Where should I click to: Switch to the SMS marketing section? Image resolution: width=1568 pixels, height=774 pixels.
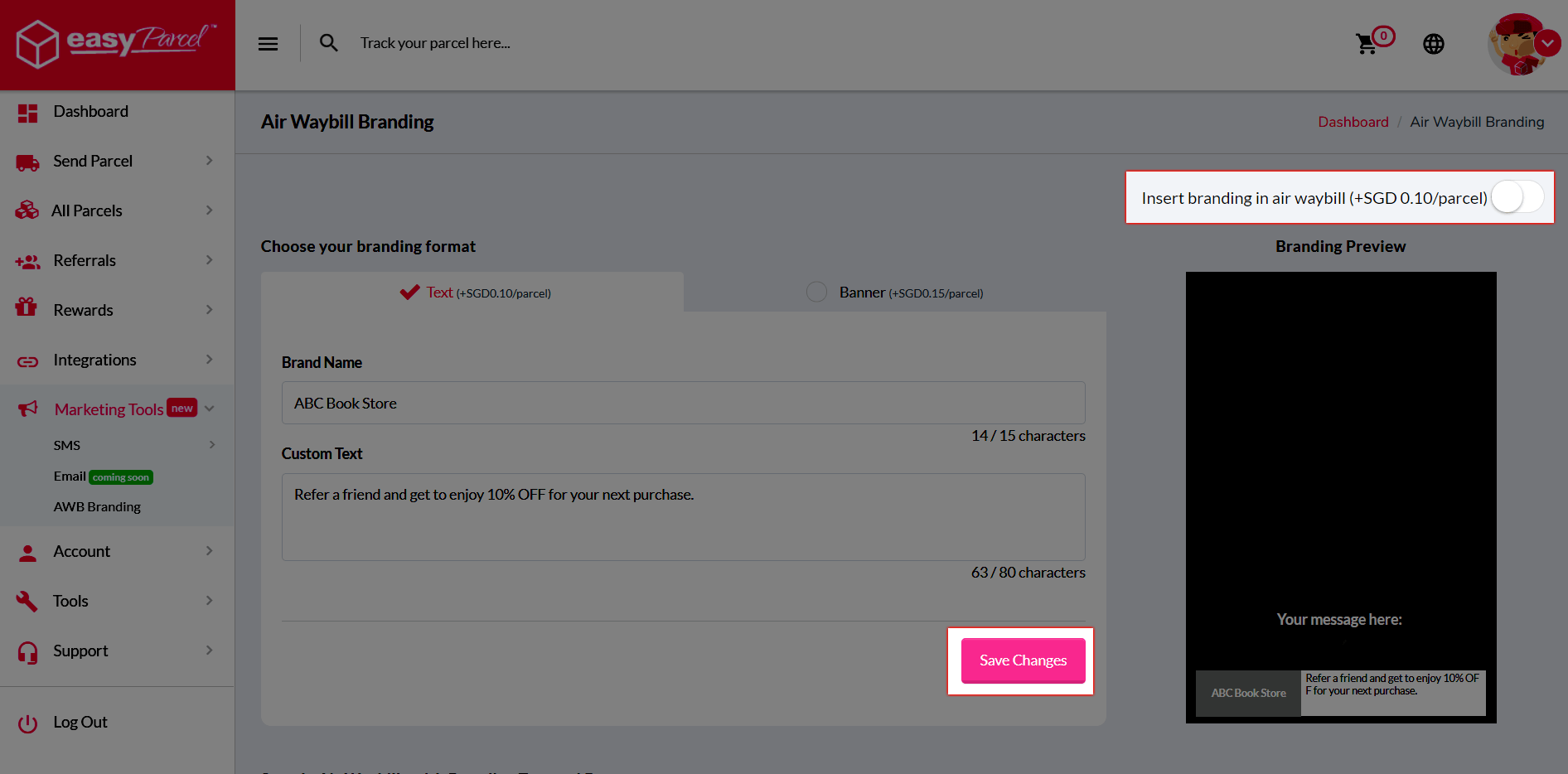[x=65, y=445]
